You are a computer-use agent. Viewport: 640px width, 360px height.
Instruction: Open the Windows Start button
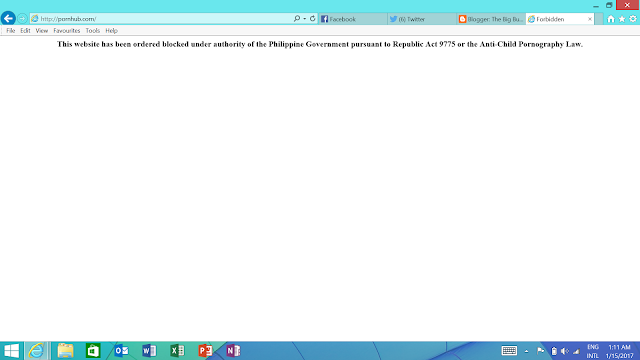tap(11, 351)
